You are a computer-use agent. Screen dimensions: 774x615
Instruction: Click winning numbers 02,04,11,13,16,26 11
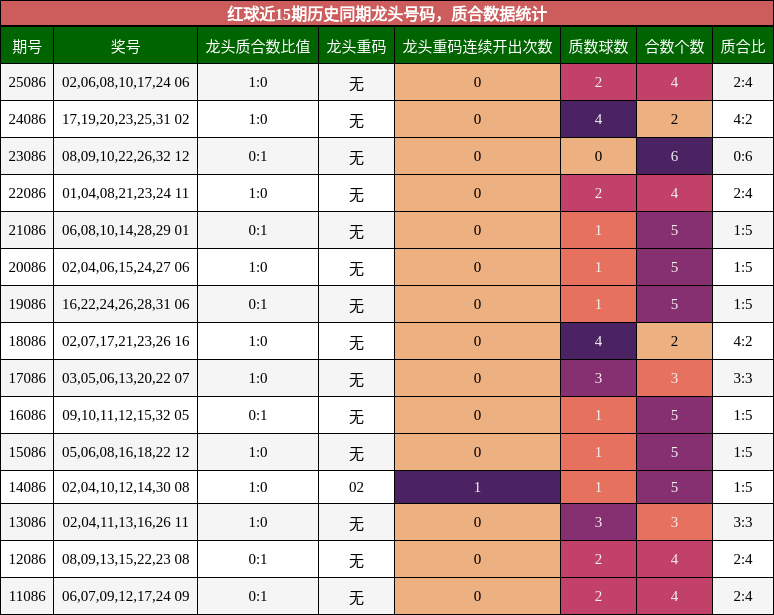click(125, 522)
